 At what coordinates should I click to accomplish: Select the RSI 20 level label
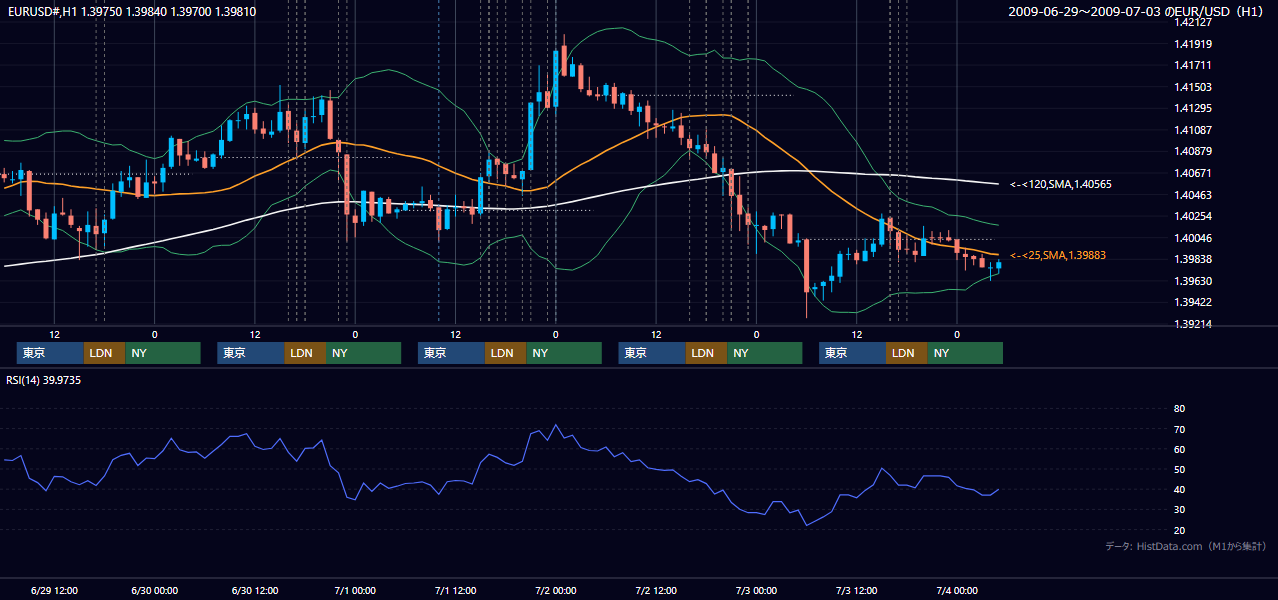click(1179, 529)
